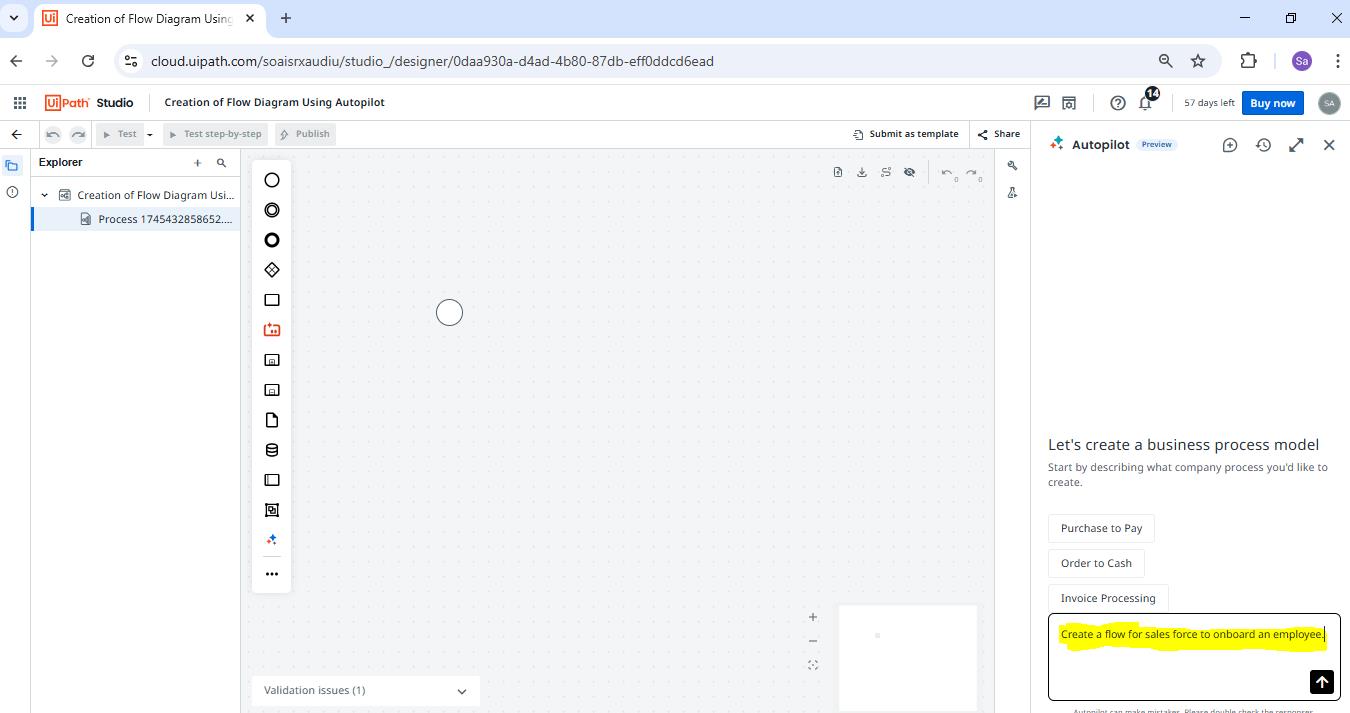Select the gateway diamond shape
This screenshot has width=1350, height=713.
point(271,269)
